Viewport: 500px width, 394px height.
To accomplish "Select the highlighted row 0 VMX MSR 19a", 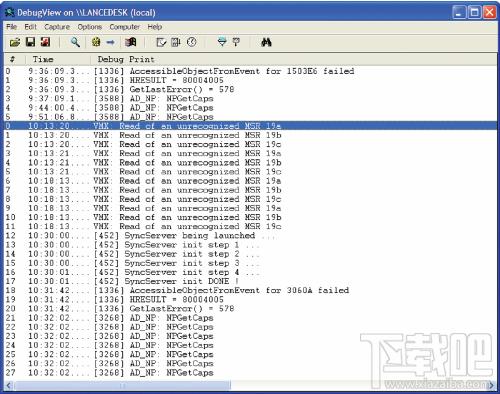I will 250,126.
